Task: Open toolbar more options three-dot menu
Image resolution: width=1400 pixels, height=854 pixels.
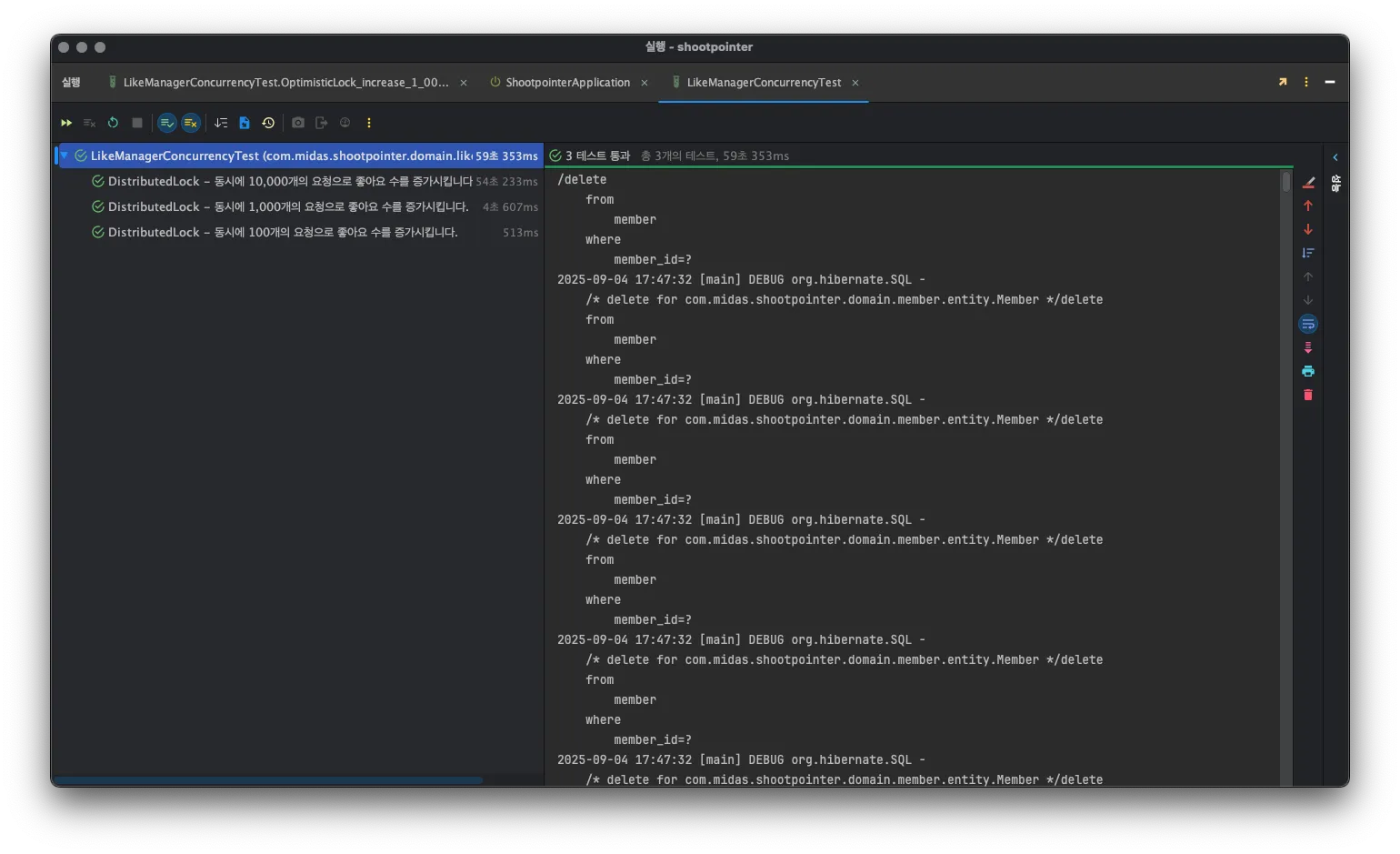Action: (369, 123)
